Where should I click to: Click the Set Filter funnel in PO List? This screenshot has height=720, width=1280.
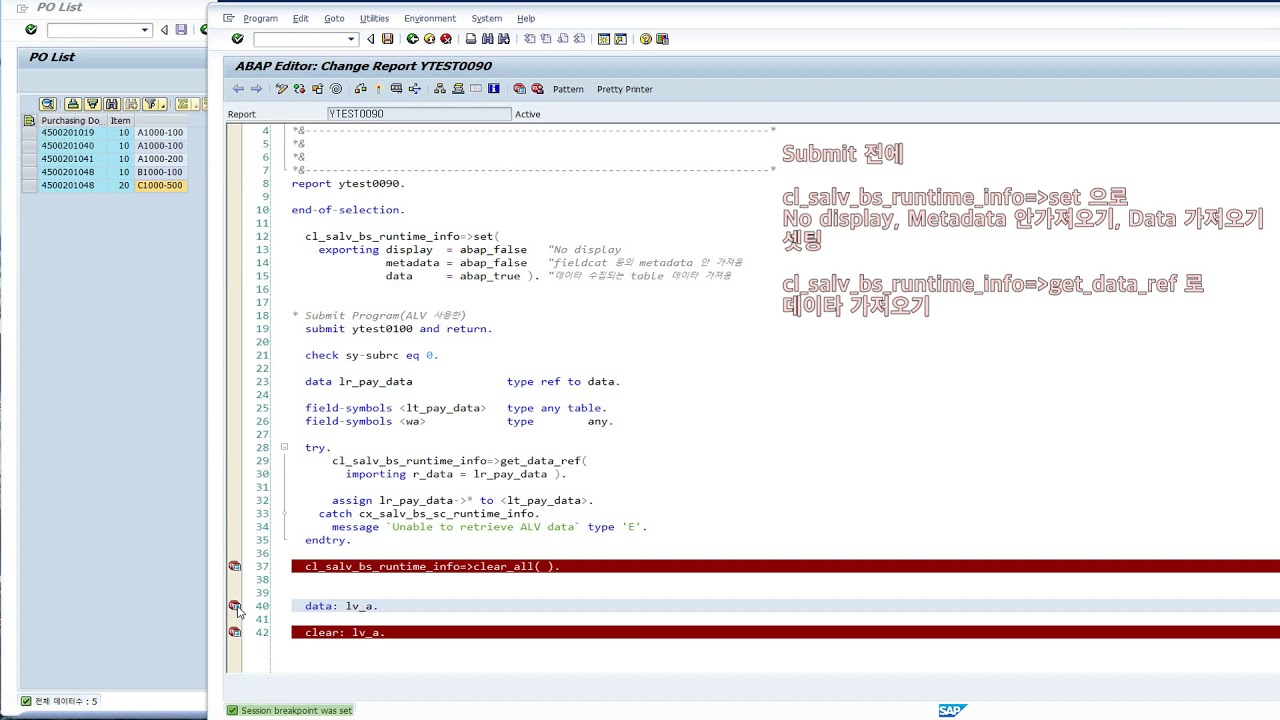click(x=150, y=104)
